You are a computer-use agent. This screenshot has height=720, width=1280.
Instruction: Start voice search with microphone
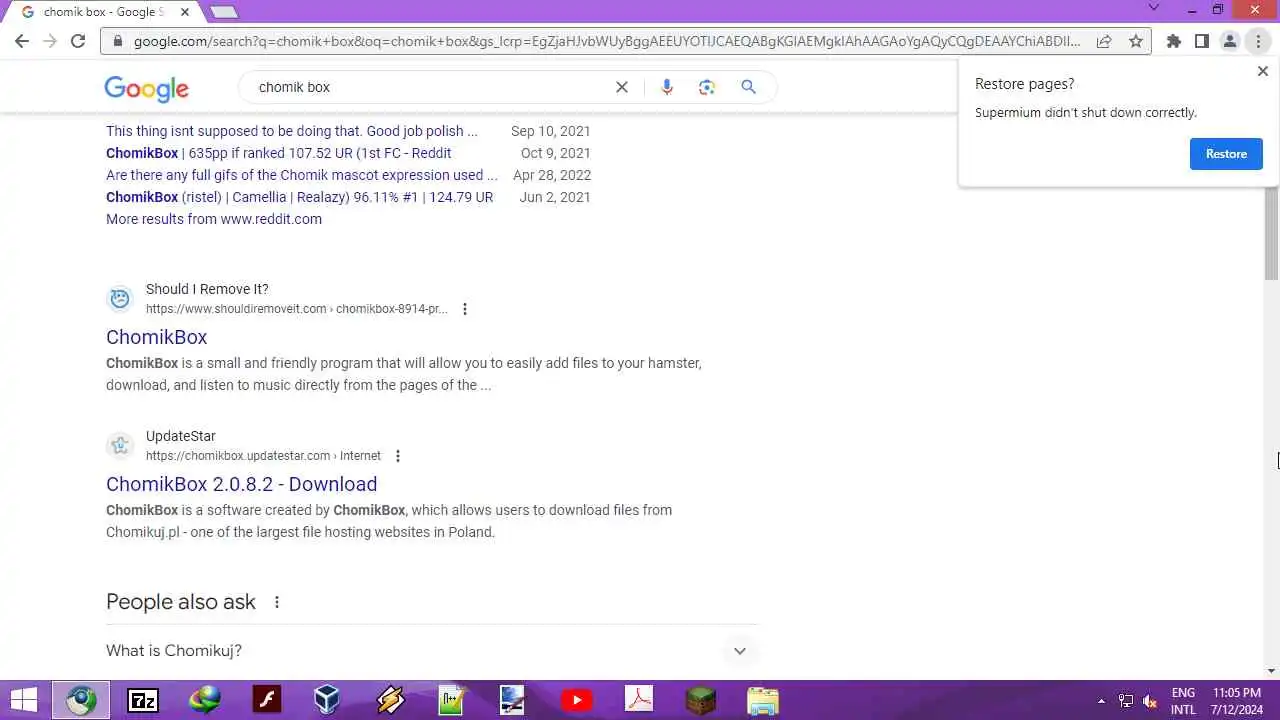(x=667, y=87)
